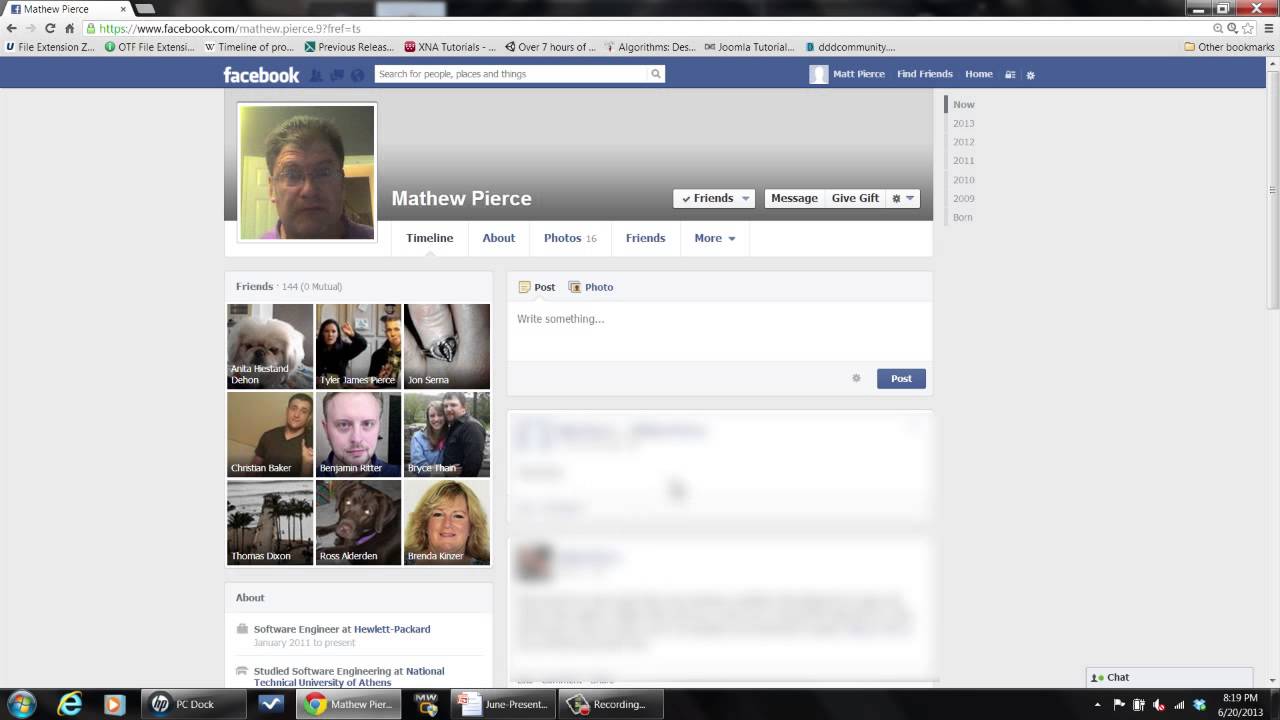Image resolution: width=1280 pixels, height=720 pixels.
Task: Open Chrome menu icon
Action: pyautogui.click(x=1268, y=29)
